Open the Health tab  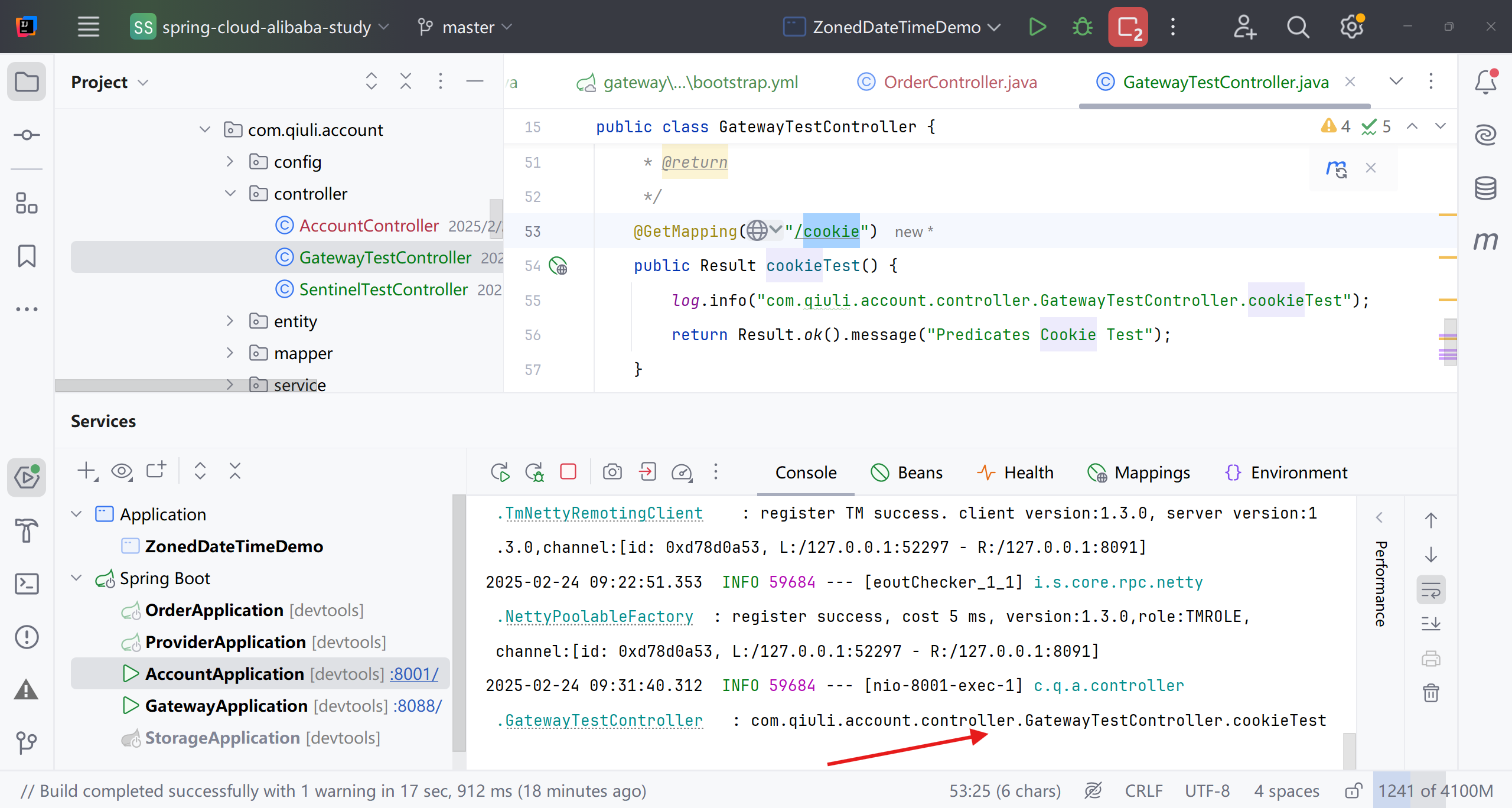click(x=1015, y=473)
